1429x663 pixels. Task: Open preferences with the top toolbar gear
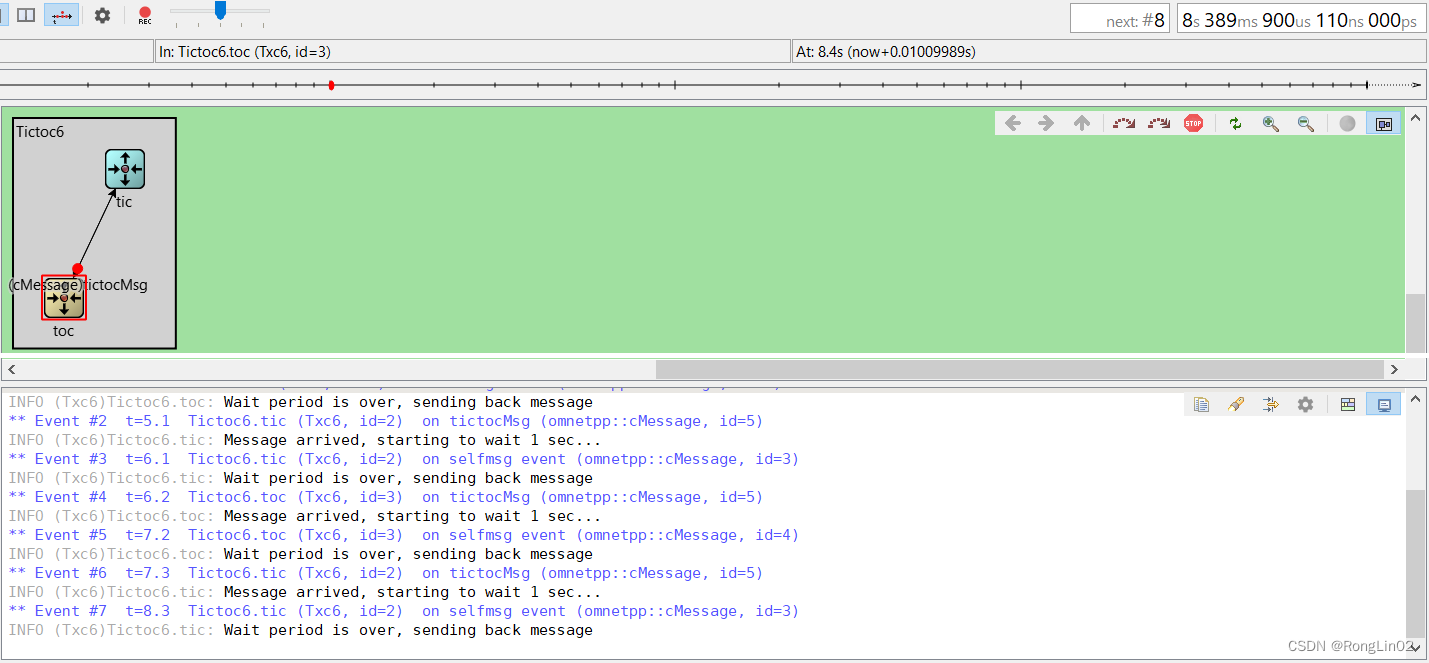102,15
